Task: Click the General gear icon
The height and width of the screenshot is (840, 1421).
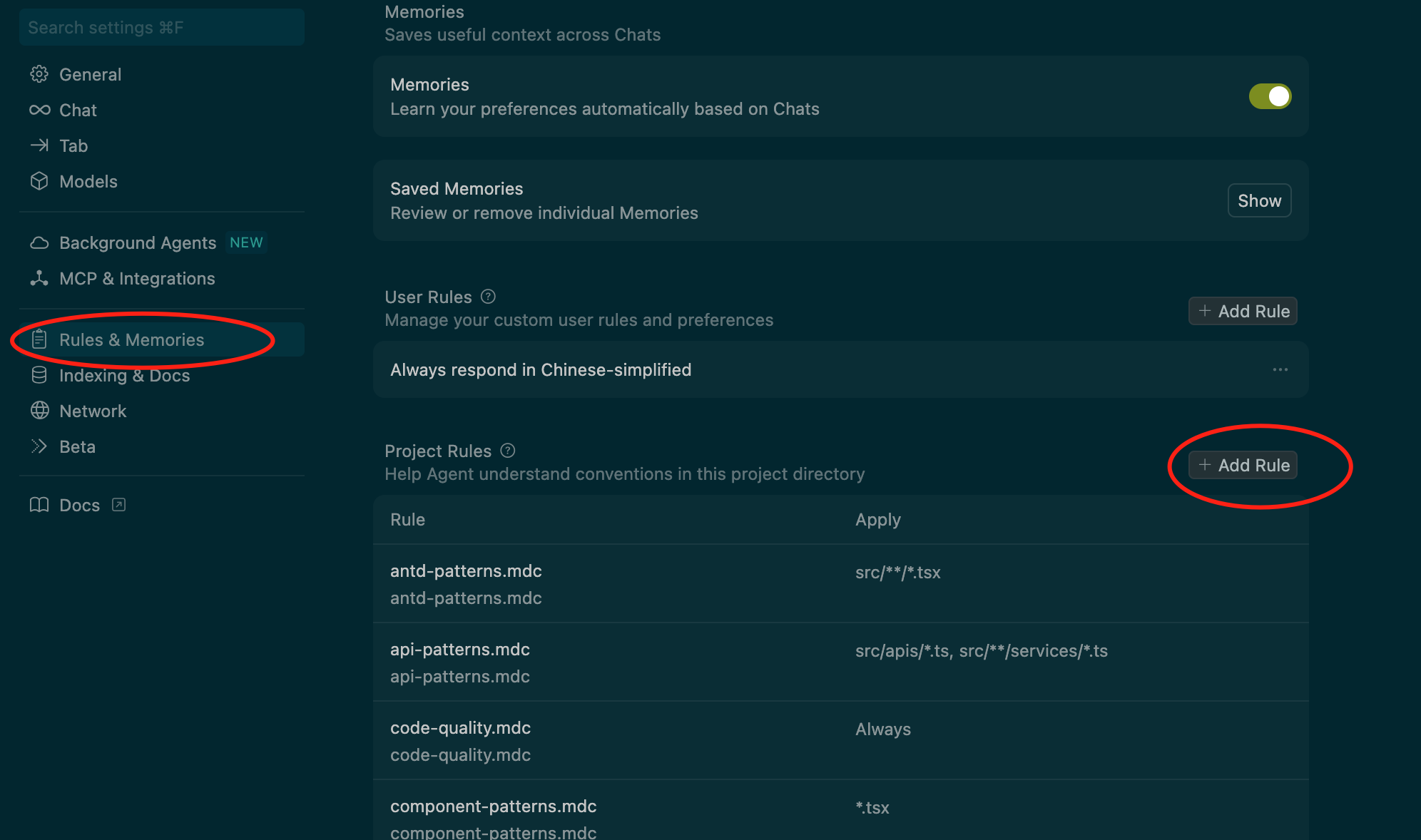Action: [39, 74]
